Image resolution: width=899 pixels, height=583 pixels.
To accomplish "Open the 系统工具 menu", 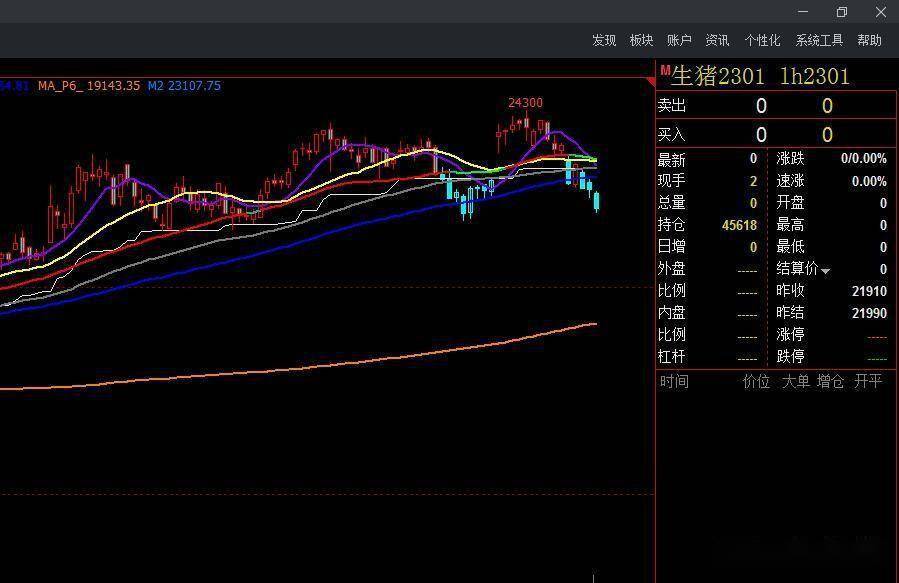I will [x=819, y=40].
